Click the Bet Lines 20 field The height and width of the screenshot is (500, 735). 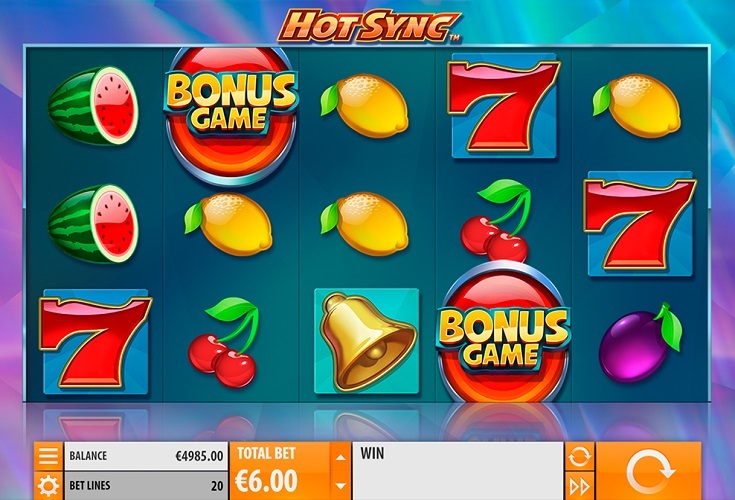pyautogui.click(x=146, y=486)
